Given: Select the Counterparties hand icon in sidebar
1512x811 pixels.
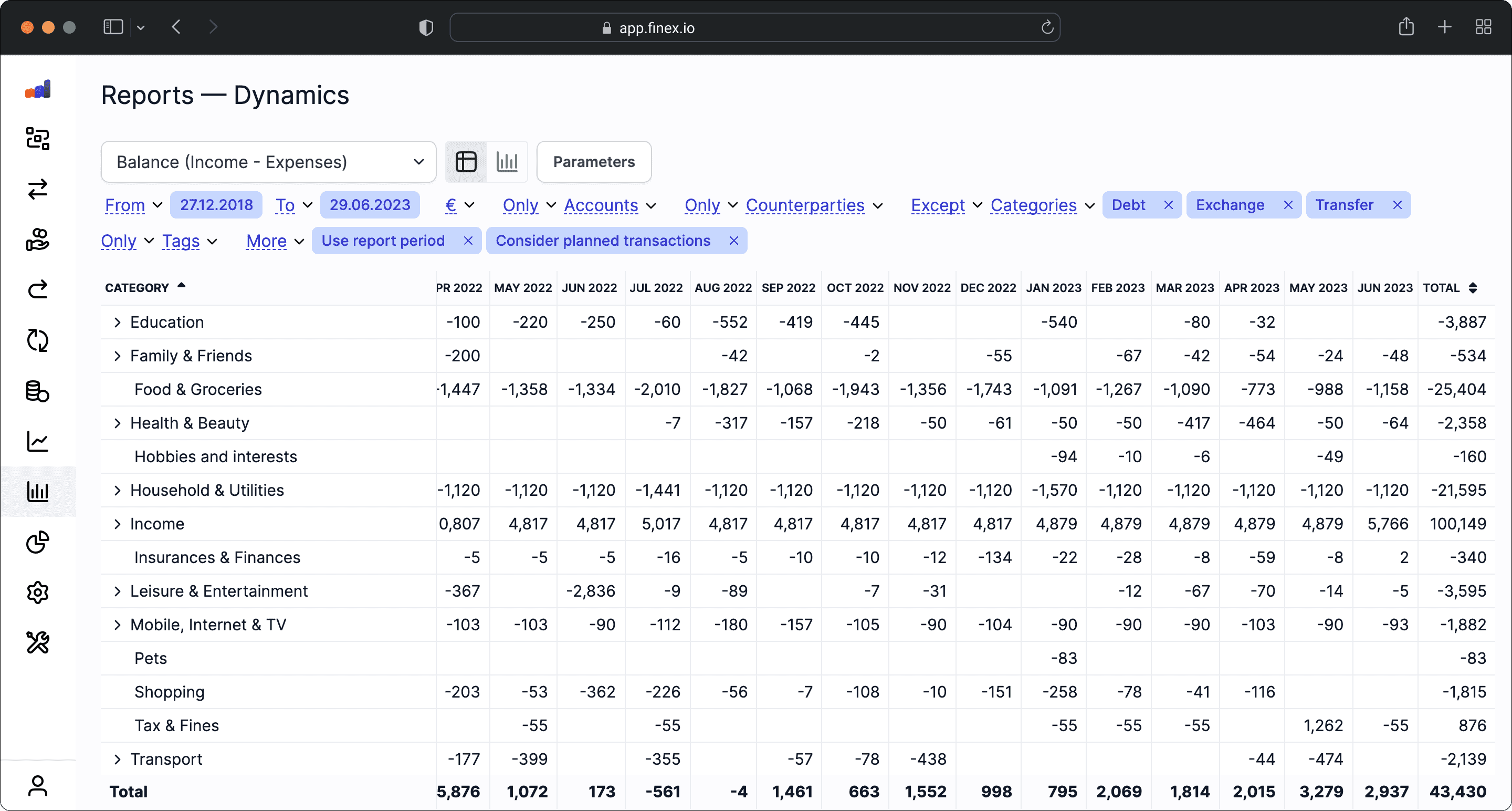Looking at the screenshot, I should 38,240.
